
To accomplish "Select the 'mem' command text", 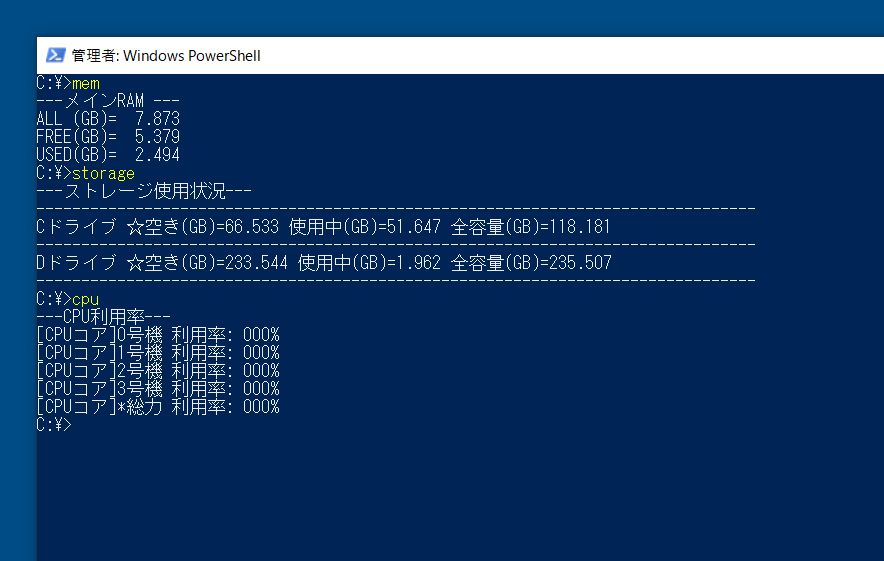I will tap(86, 83).
